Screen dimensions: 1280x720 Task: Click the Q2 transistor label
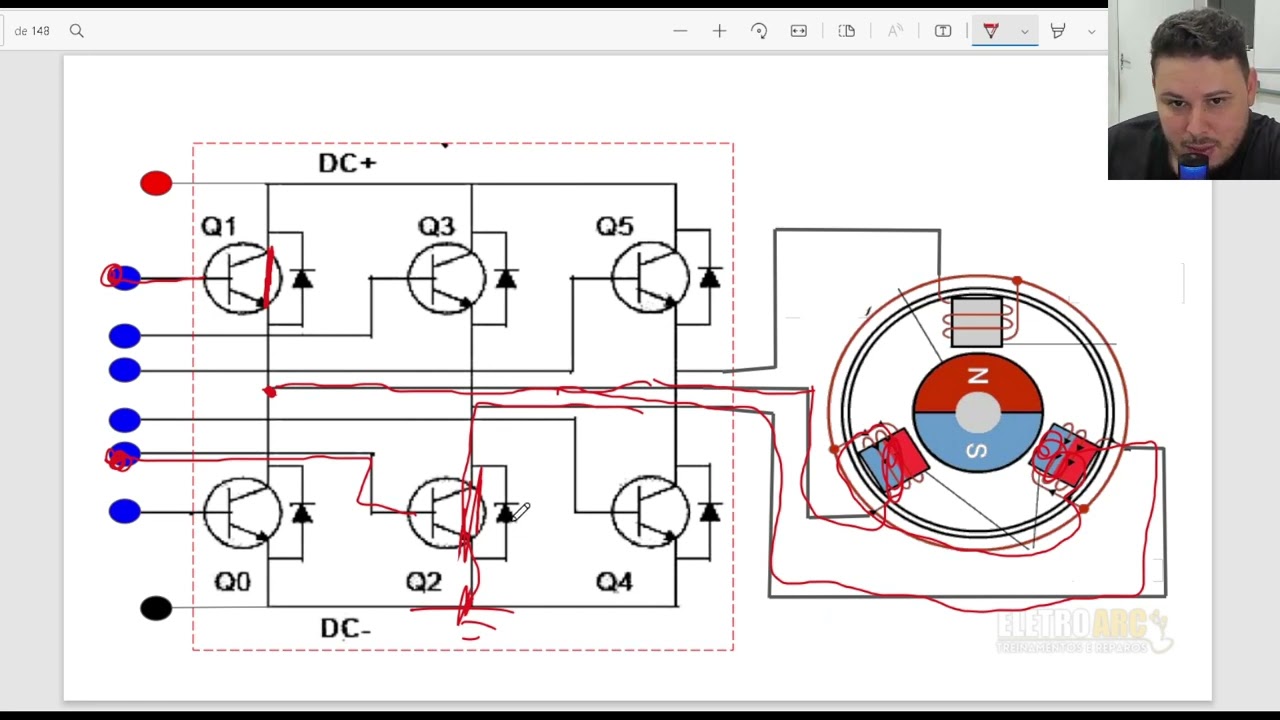[423, 581]
